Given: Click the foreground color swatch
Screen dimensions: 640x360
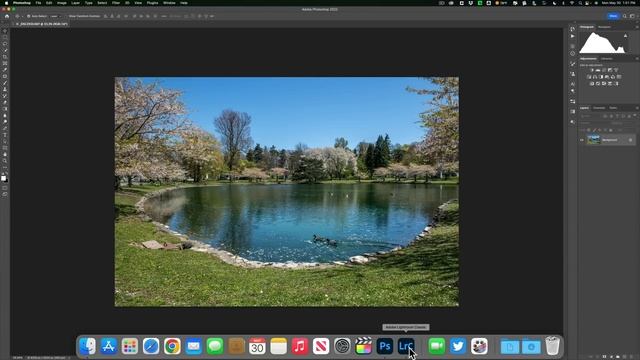Looking at the screenshot, I should tap(3, 178).
